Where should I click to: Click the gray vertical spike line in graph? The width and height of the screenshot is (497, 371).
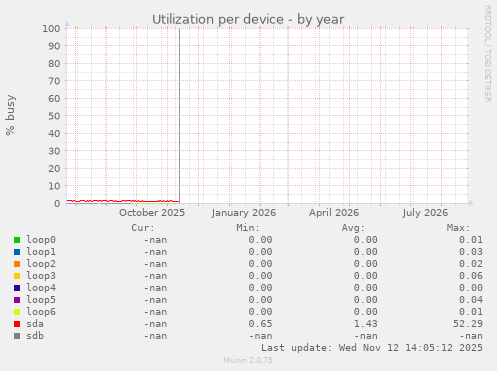(179, 115)
